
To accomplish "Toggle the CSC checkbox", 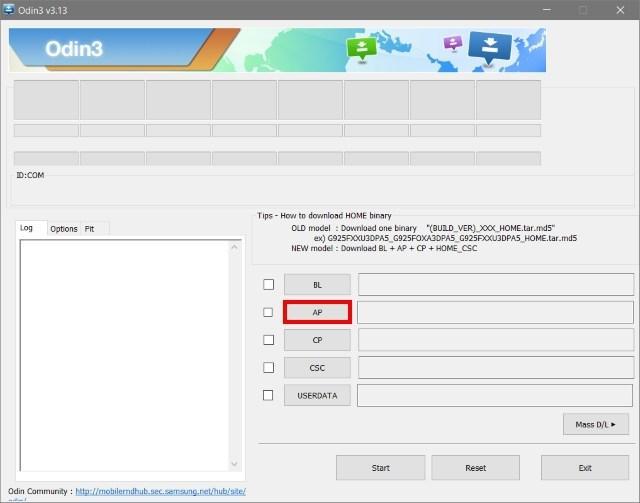I will tap(269, 367).
